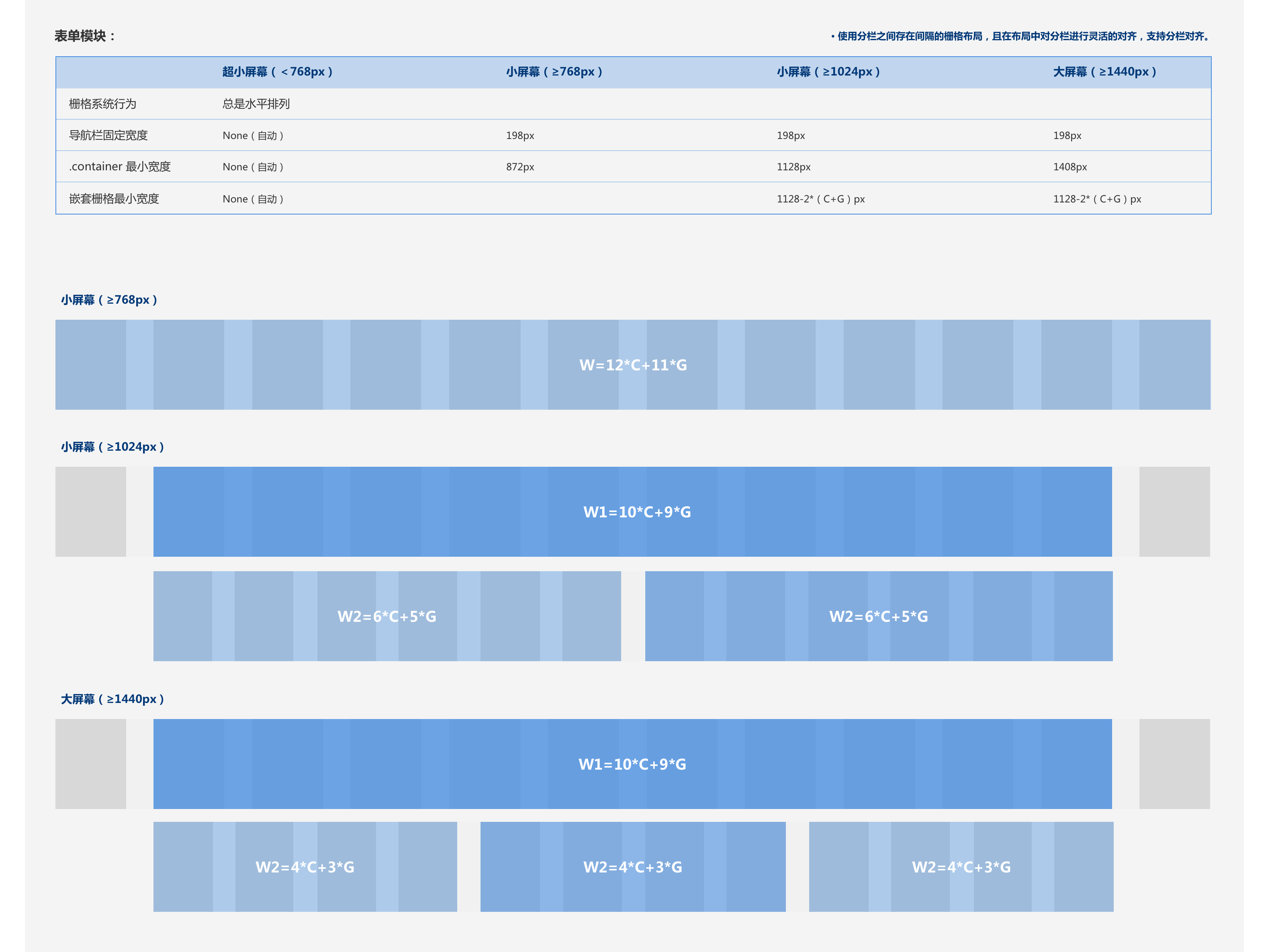The width and height of the screenshot is (1268, 952).
Task: Select the ".container 最小宽度" row label
Action: pos(120,167)
